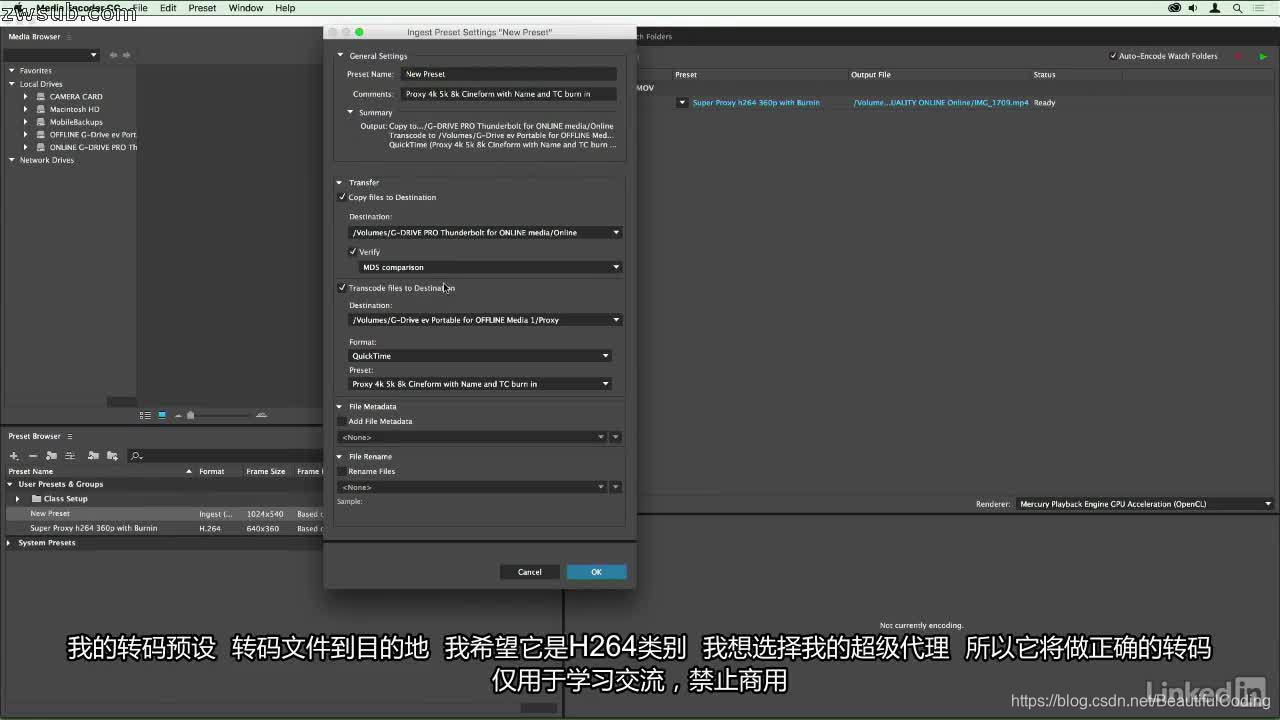This screenshot has height=720, width=1280.
Task: Open Spotlight search in the menu bar
Action: (1238, 8)
